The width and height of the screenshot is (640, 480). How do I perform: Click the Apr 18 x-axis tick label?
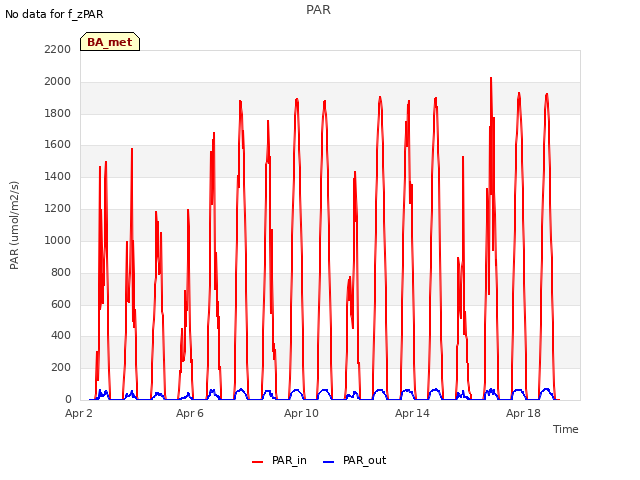coord(523,413)
